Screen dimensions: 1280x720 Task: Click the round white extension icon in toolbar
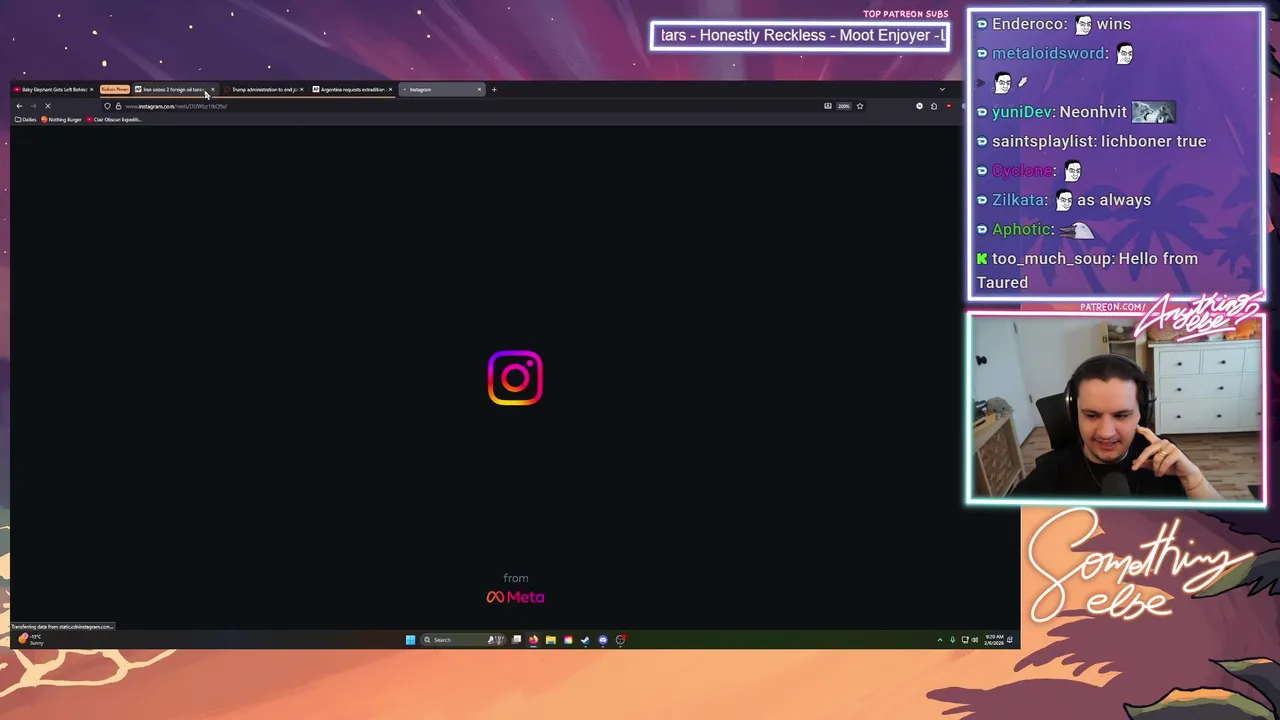coord(919,106)
